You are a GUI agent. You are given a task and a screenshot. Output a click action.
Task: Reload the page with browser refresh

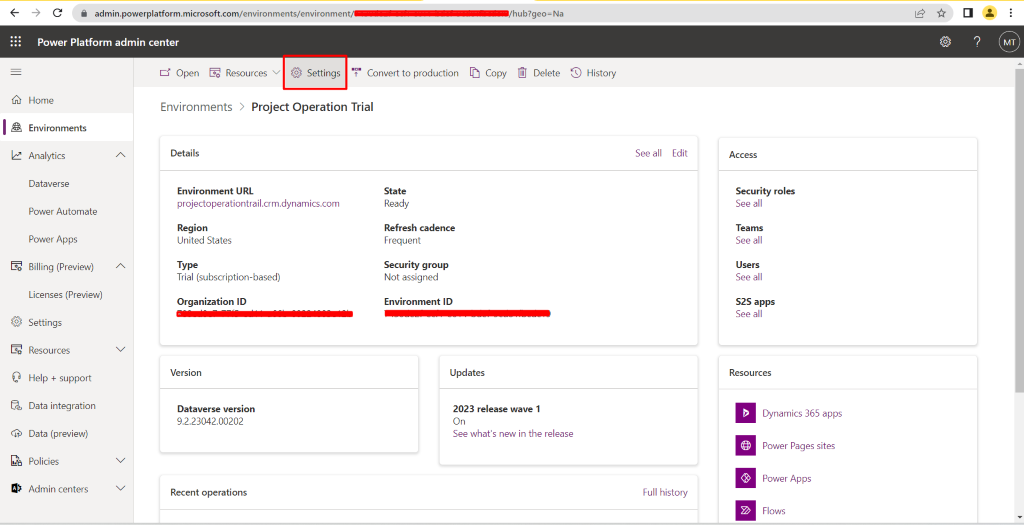[x=57, y=12]
